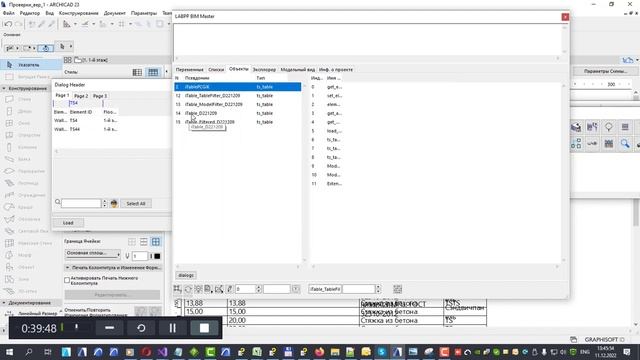The height and width of the screenshot is (360, 640).
Task: Select the Curtain Wall (Навесная стена) tool
Action: click(31, 243)
